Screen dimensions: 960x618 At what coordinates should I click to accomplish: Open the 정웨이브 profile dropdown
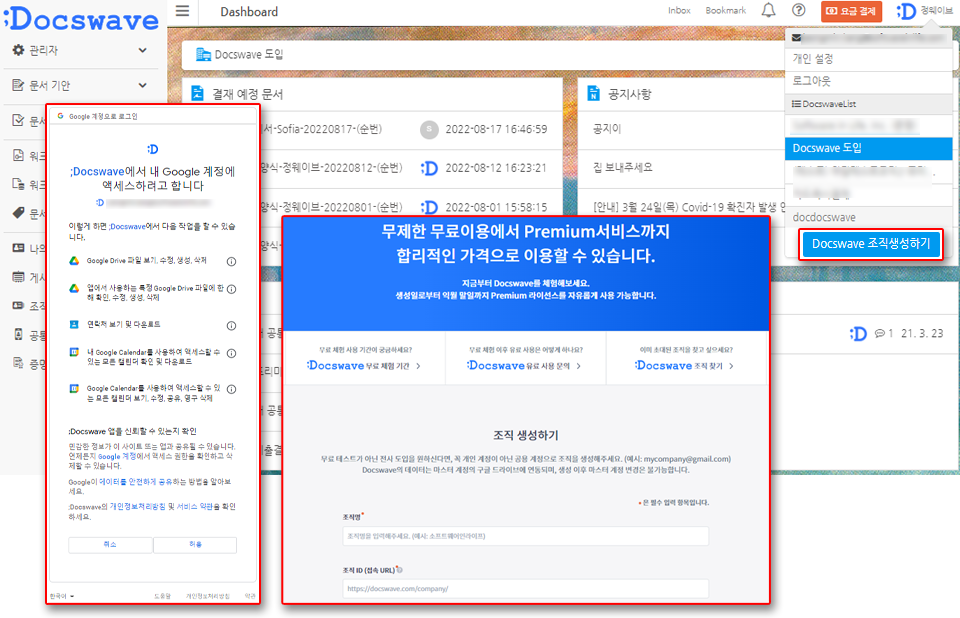924,11
